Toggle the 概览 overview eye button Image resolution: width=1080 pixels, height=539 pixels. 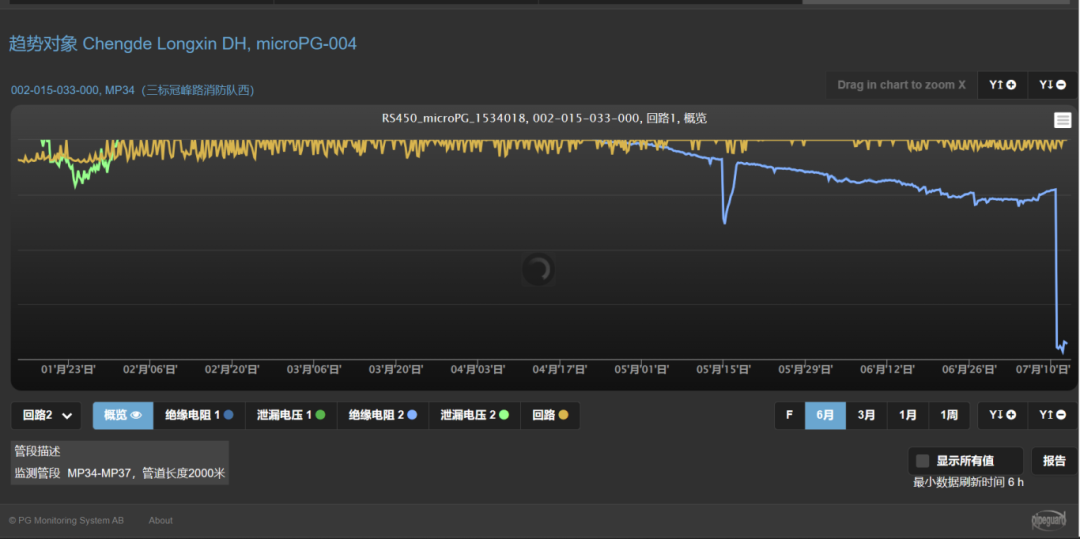pyautogui.click(x=123, y=415)
